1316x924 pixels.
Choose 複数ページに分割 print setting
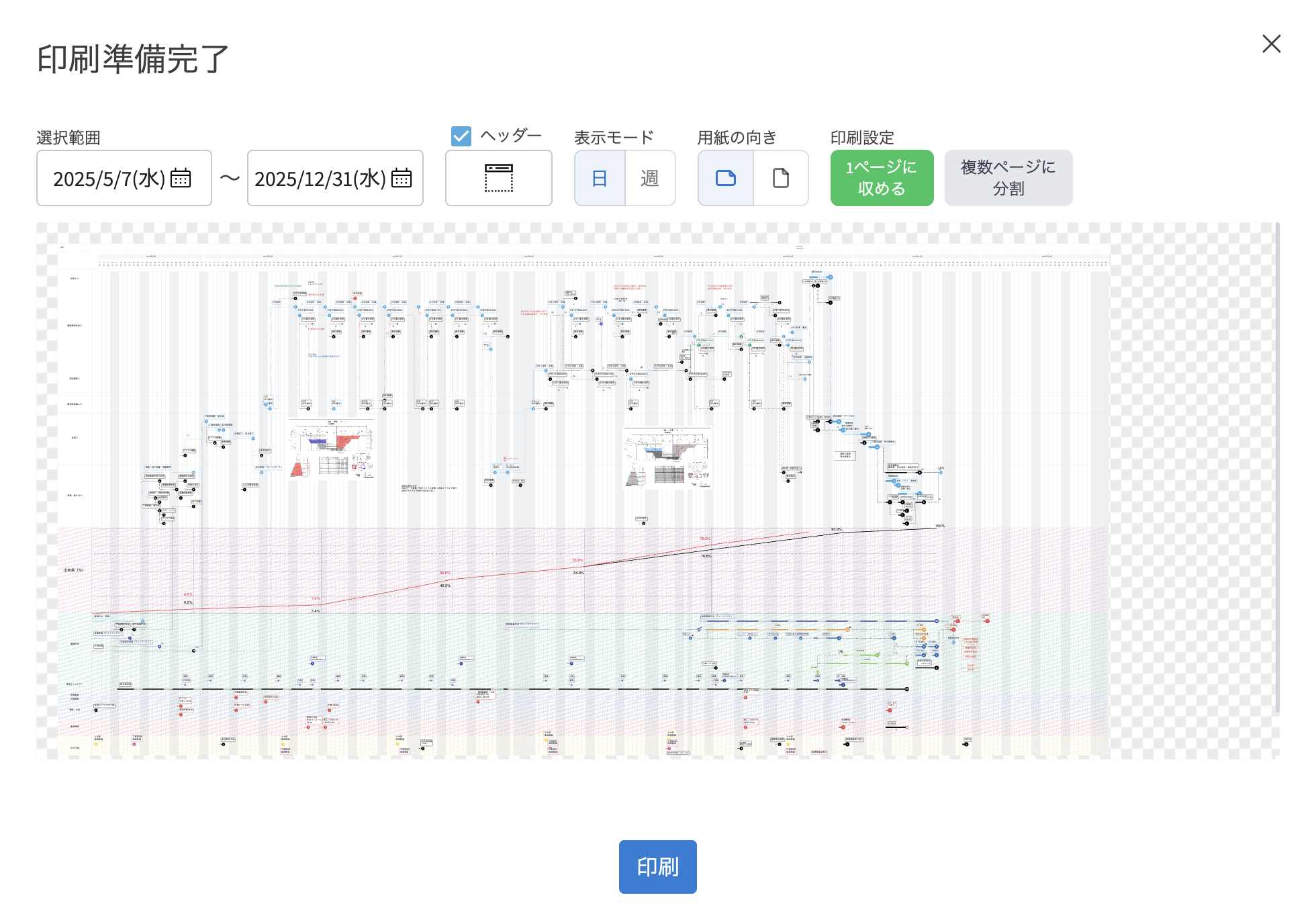(1008, 178)
